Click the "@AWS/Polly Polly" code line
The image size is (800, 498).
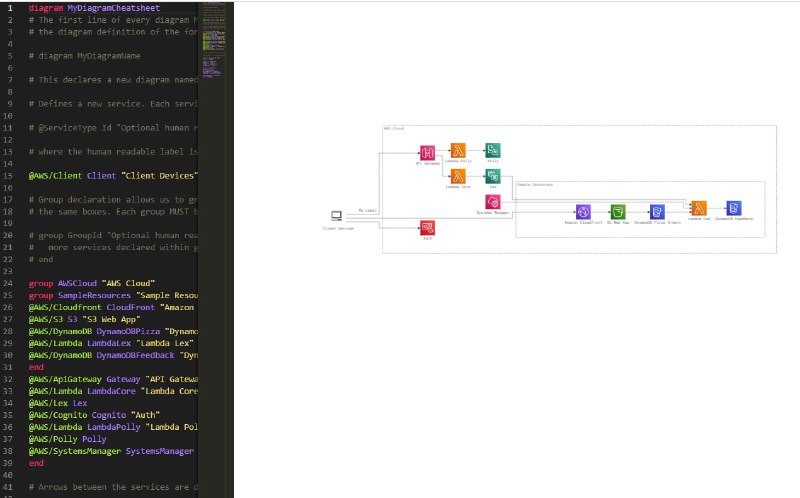pos(68,439)
